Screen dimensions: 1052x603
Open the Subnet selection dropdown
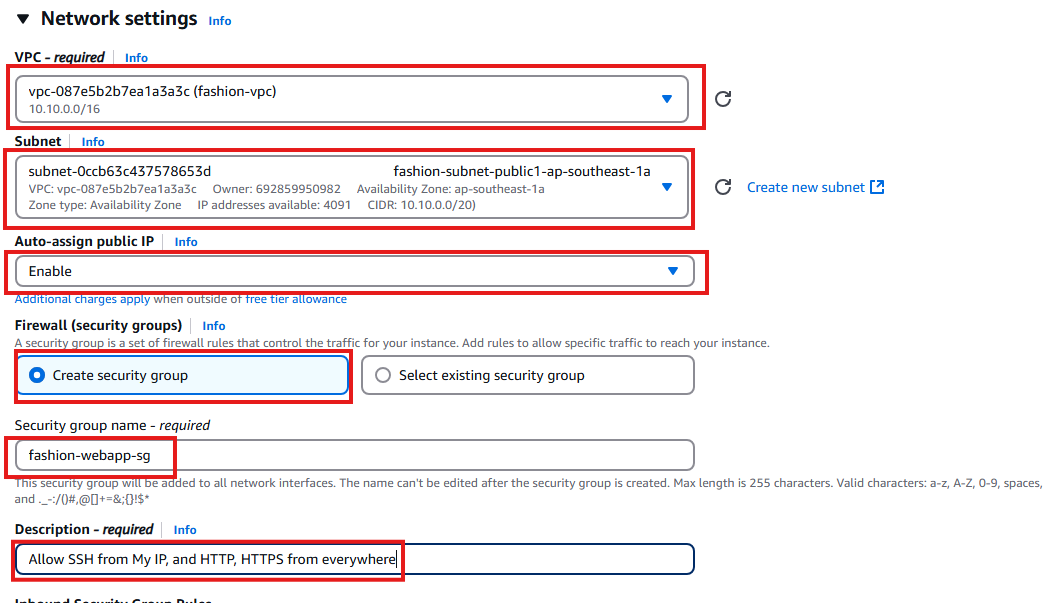pos(352,187)
